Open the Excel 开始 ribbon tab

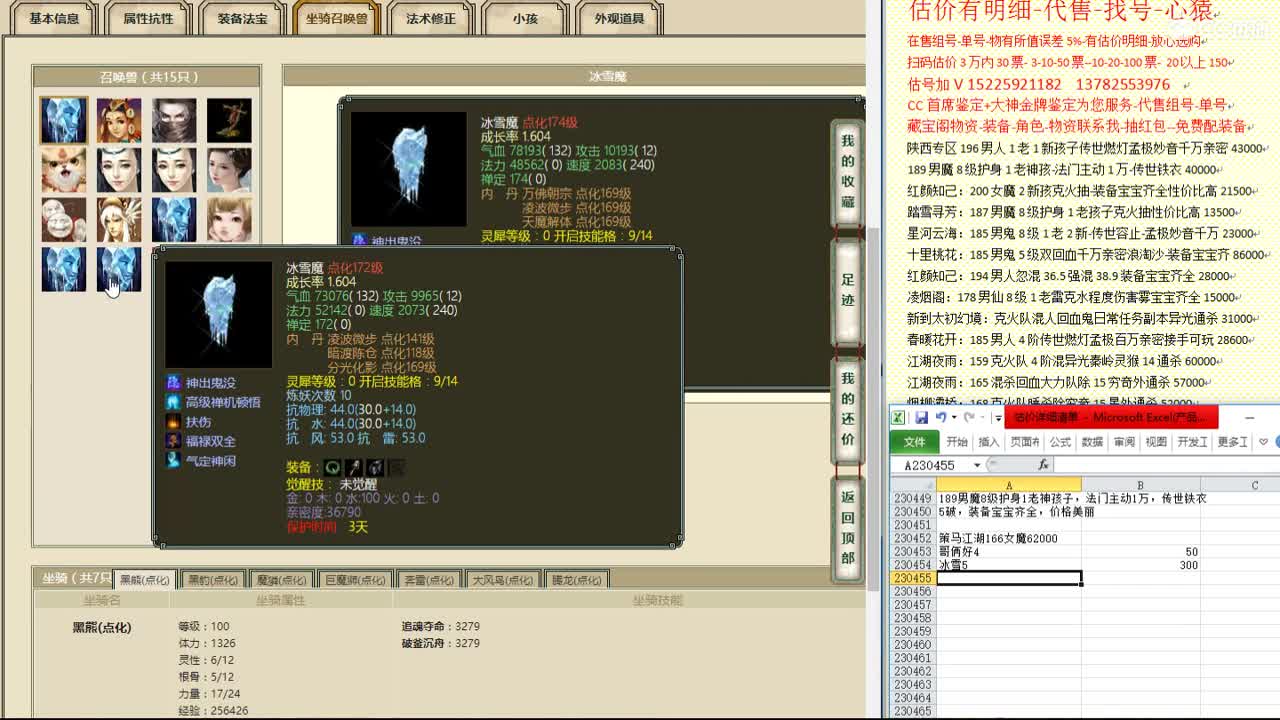click(957, 442)
